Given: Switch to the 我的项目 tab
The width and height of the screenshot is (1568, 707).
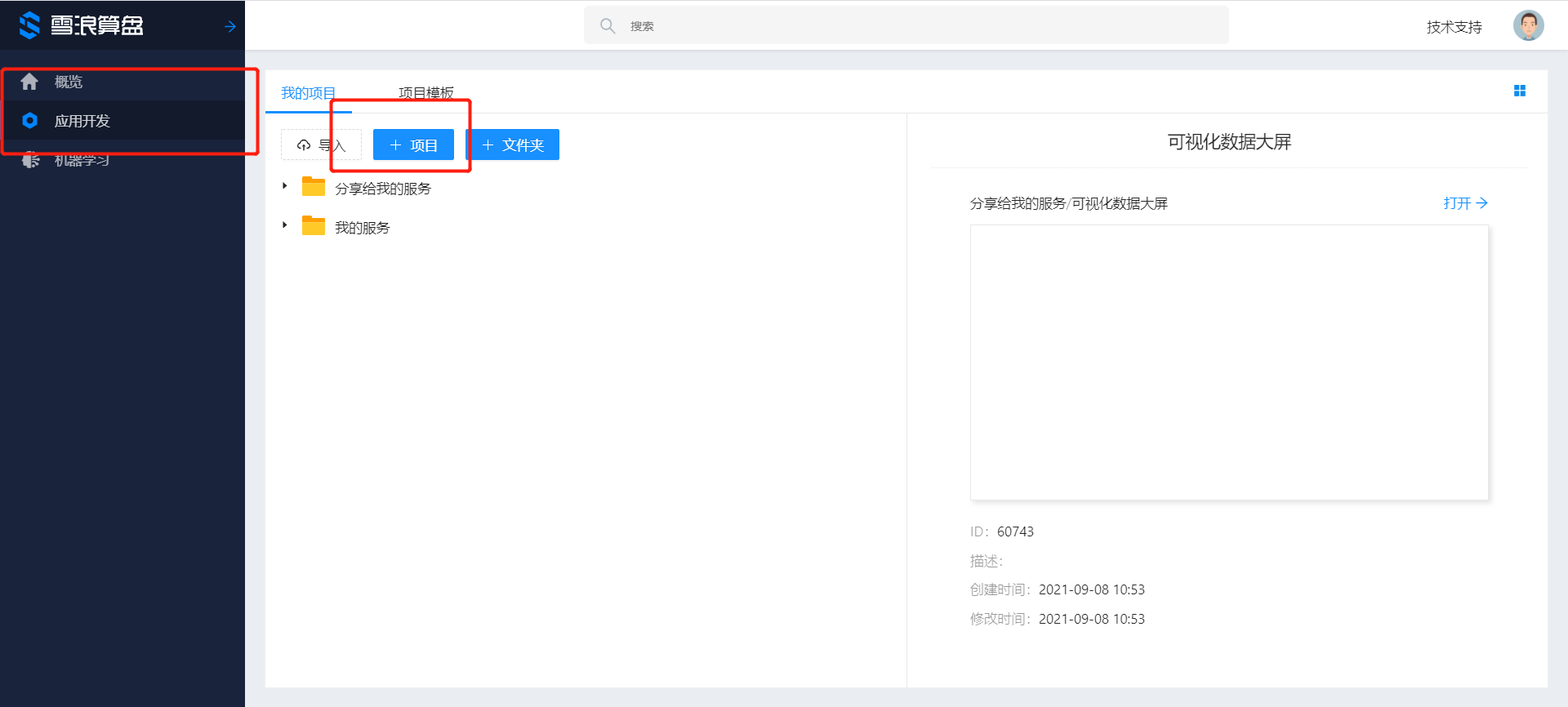Looking at the screenshot, I should pyautogui.click(x=308, y=93).
